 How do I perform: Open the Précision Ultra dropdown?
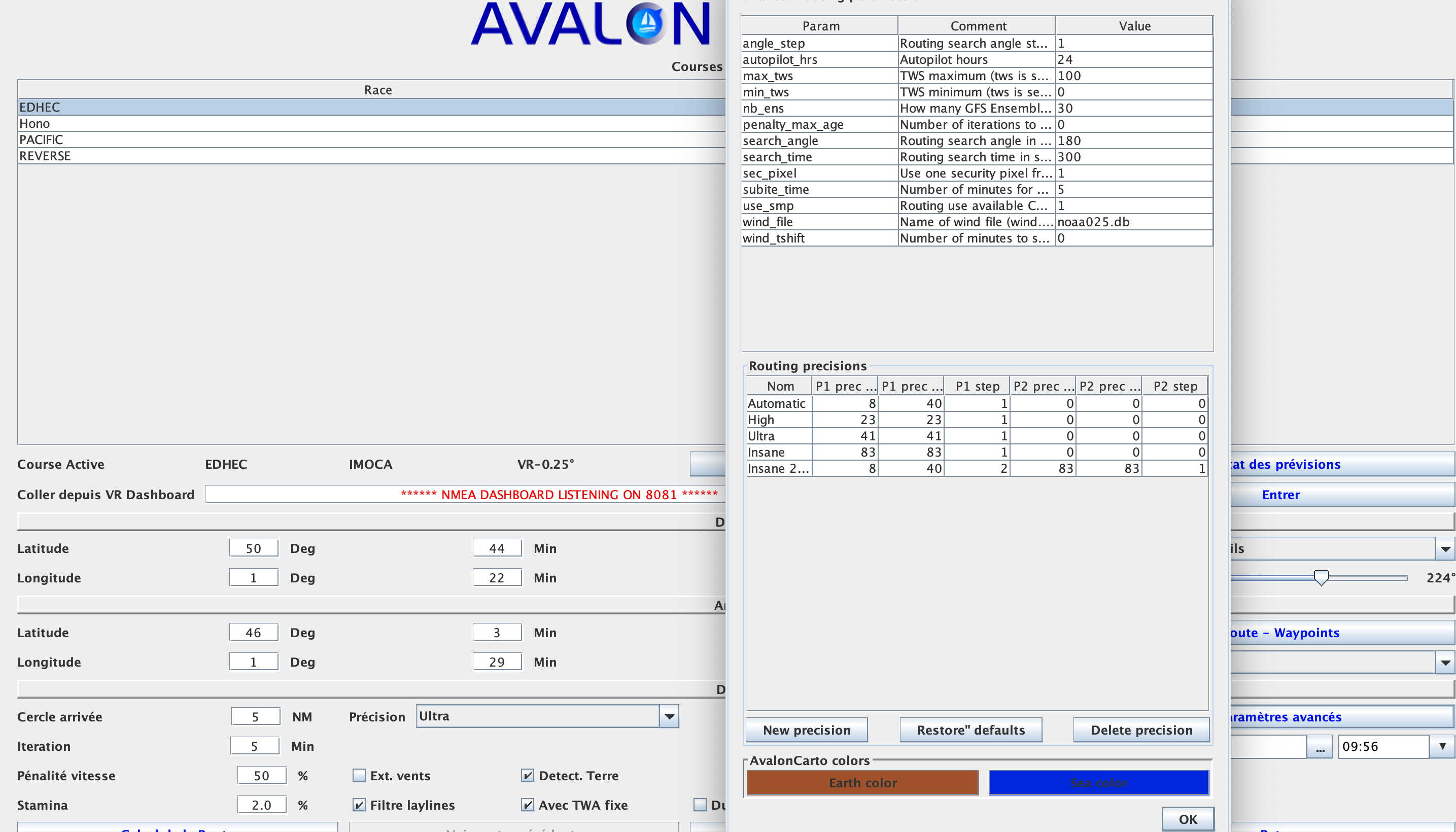click(x=547, y=716)
